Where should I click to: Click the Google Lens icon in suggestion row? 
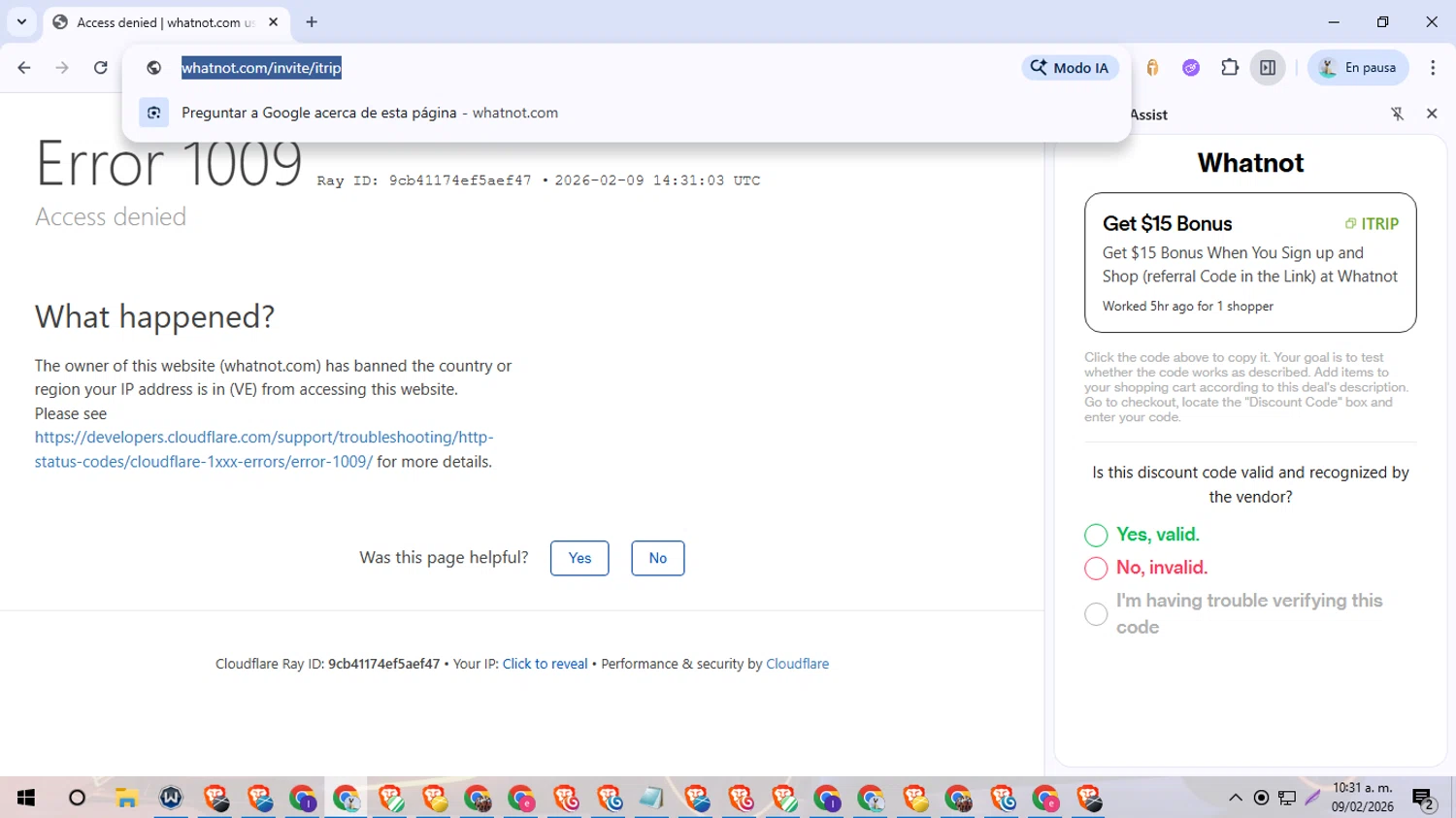[153, 113]
